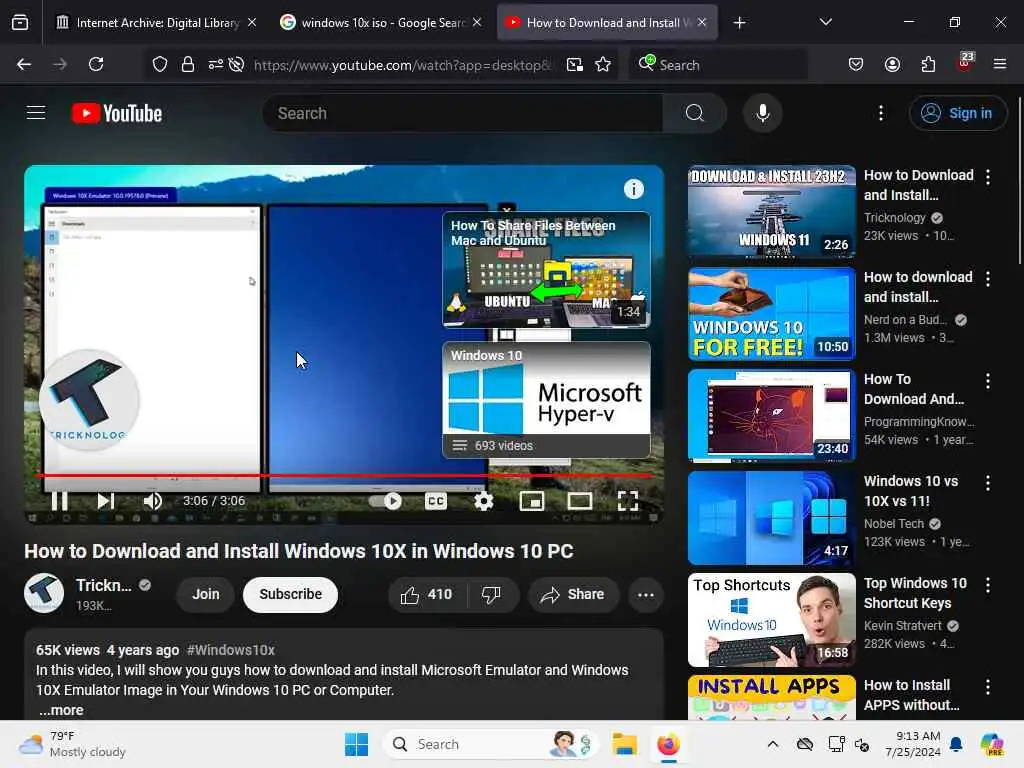Click the YouTube search magnifier button
Image resolution: width=1024 pixels, height=768 pixels.
[x=694, y=113]
